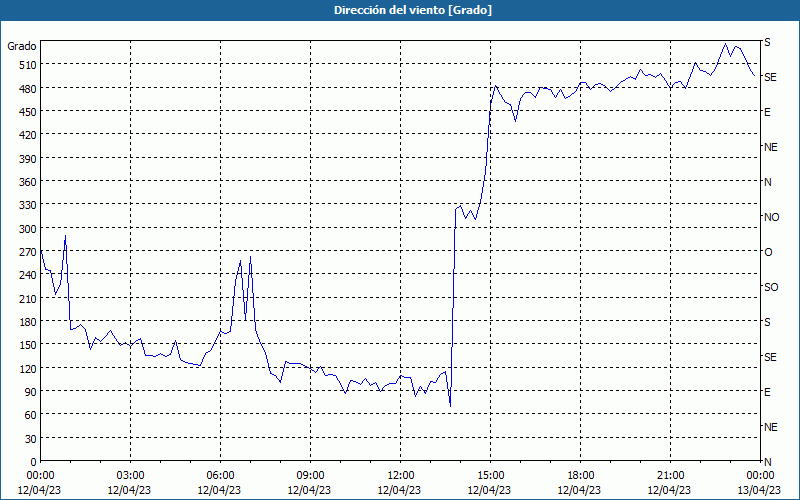This screenshot has width=800, height=500.
Task: Click the 'SE' compass label between 120 and 150
Action: (x=770, y=357)
